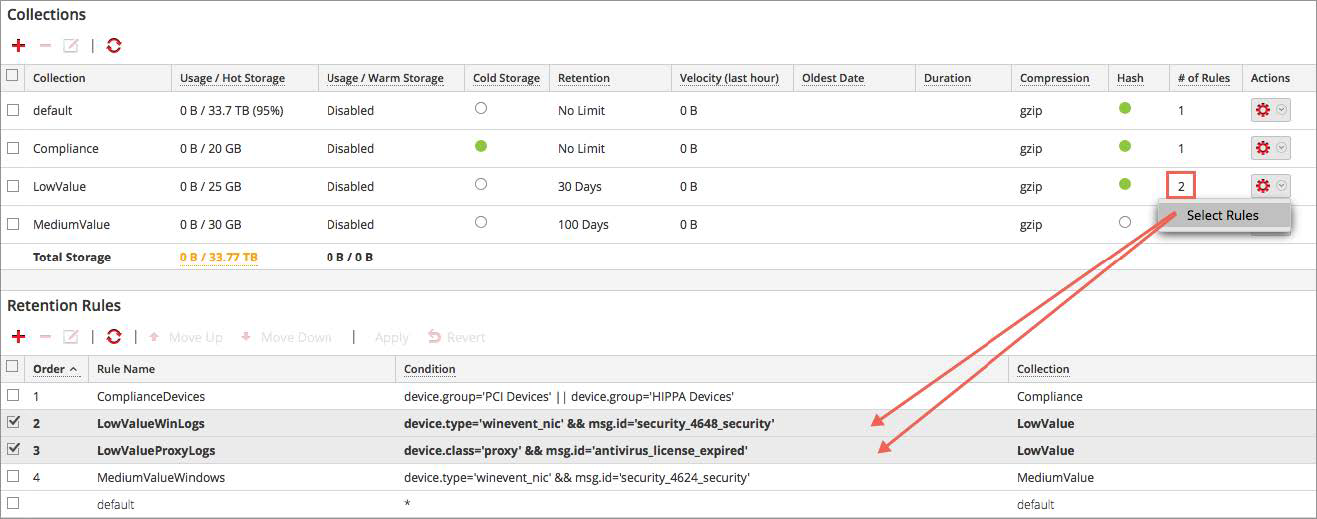The image size is (1317, 519).
Task: Click the Move Up button
Action: (186, 337)
